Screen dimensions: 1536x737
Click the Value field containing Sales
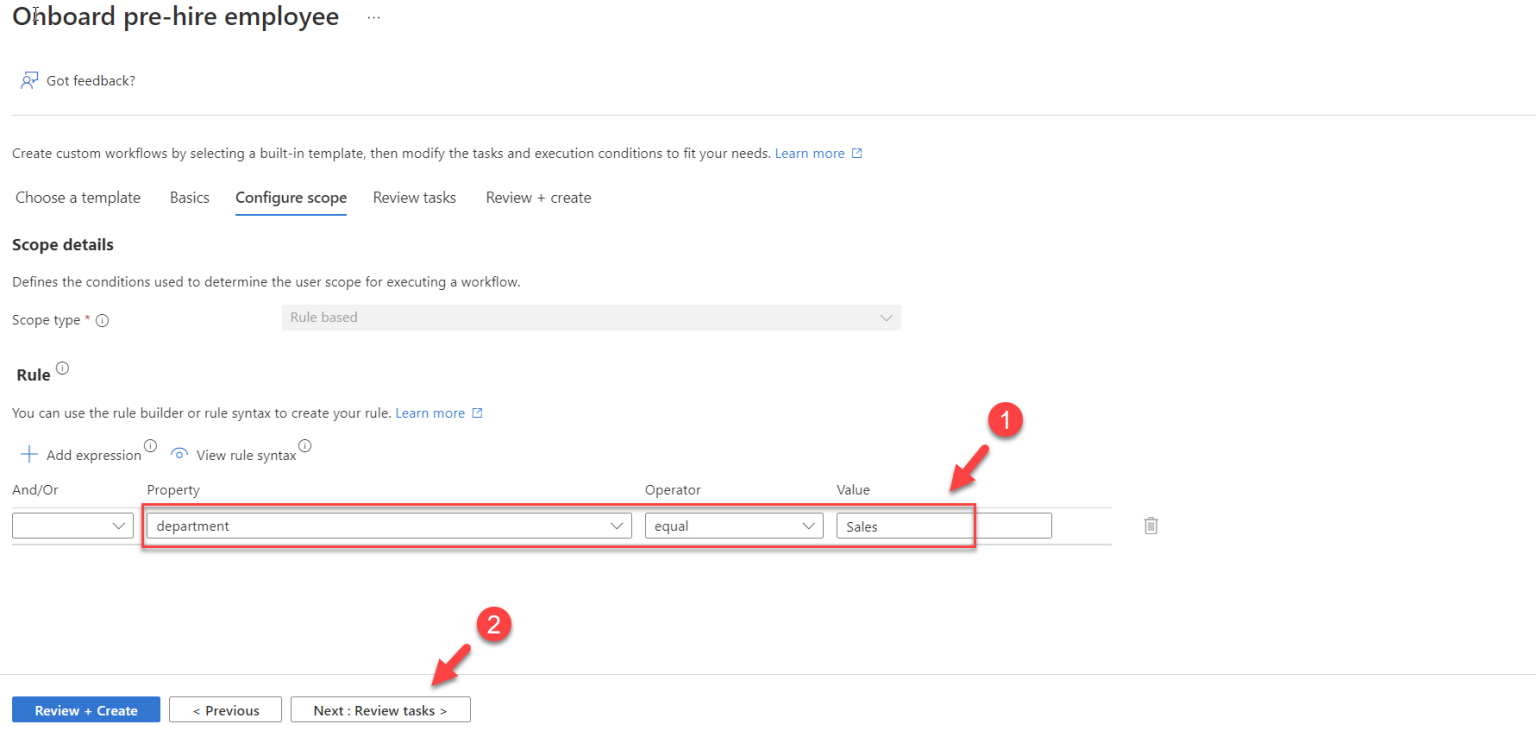(943, 526)
